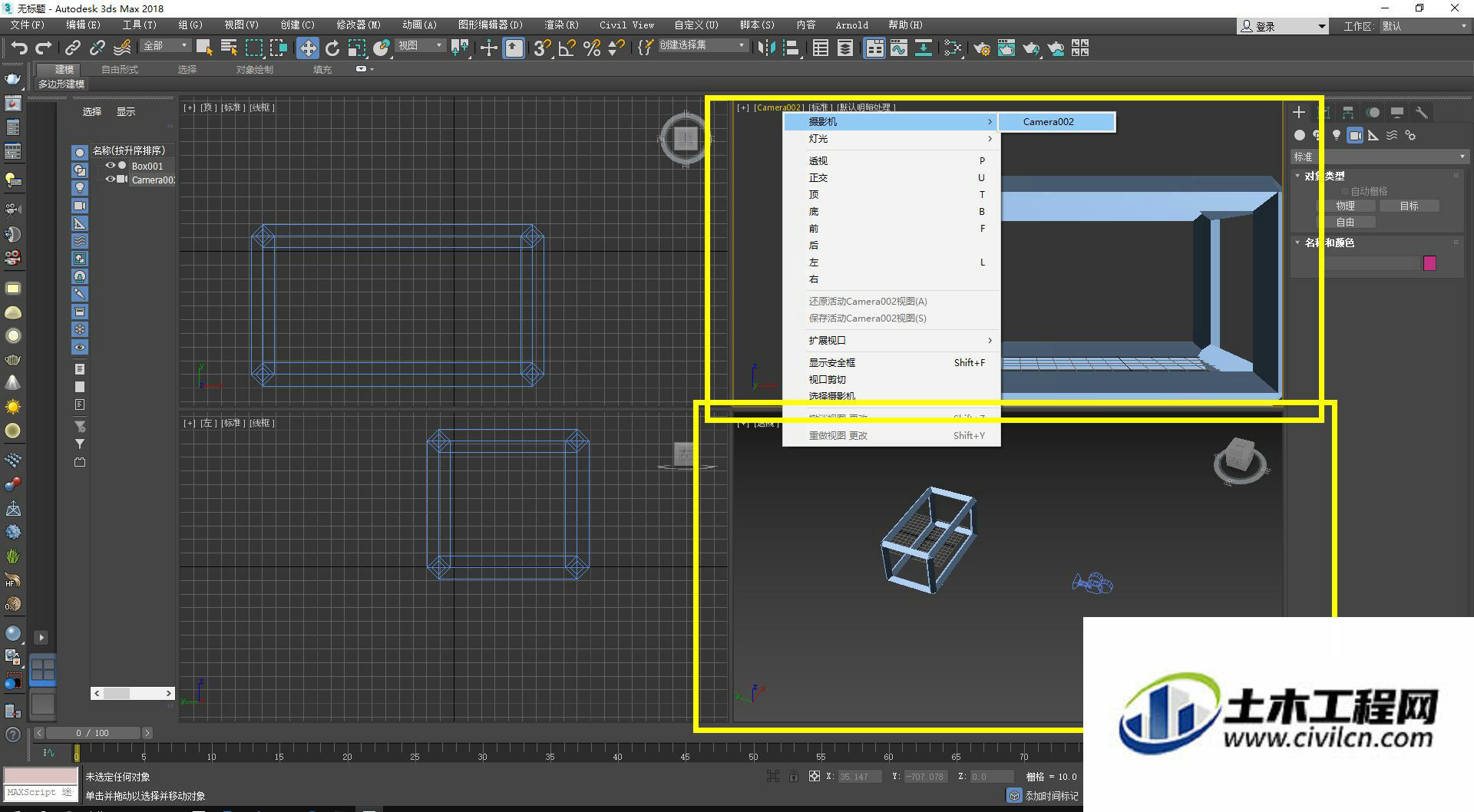Viewport: 1474px width, 812px height.
Task: Open the 创建选择集 named selection dropdown
Action: [x=702, y=45]
